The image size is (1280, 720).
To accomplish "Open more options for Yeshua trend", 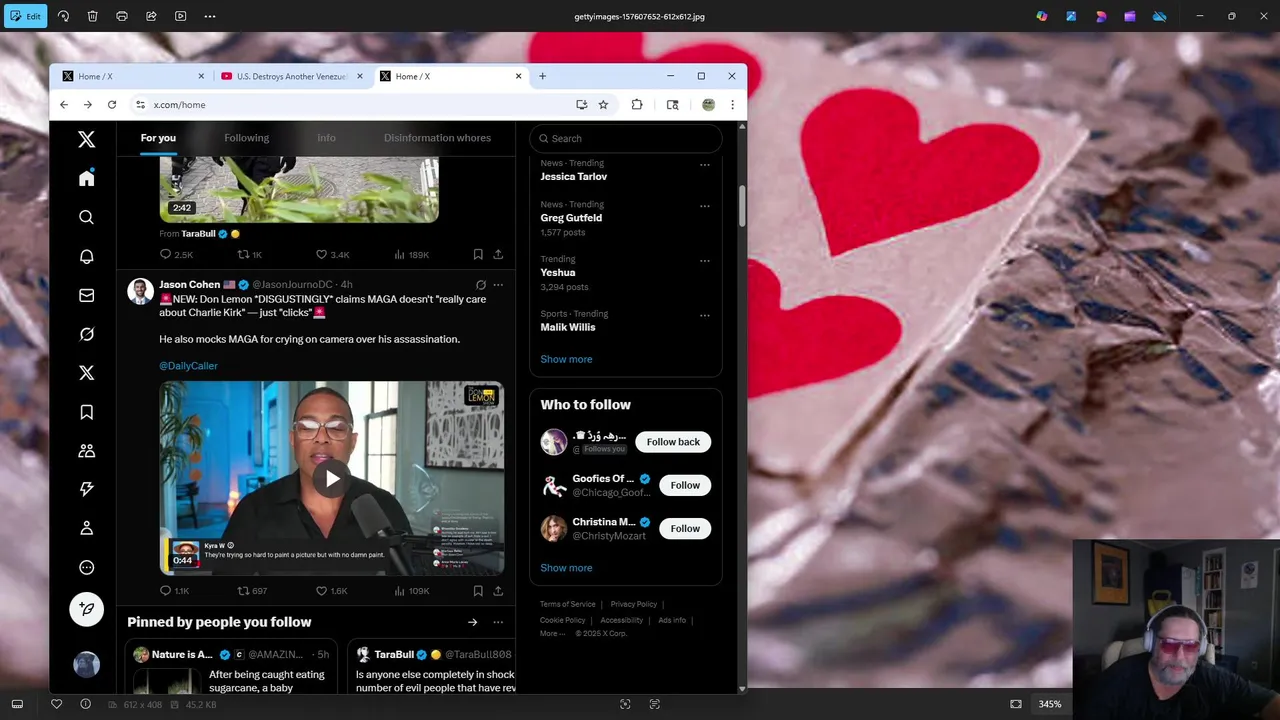I will pos(705,261).
